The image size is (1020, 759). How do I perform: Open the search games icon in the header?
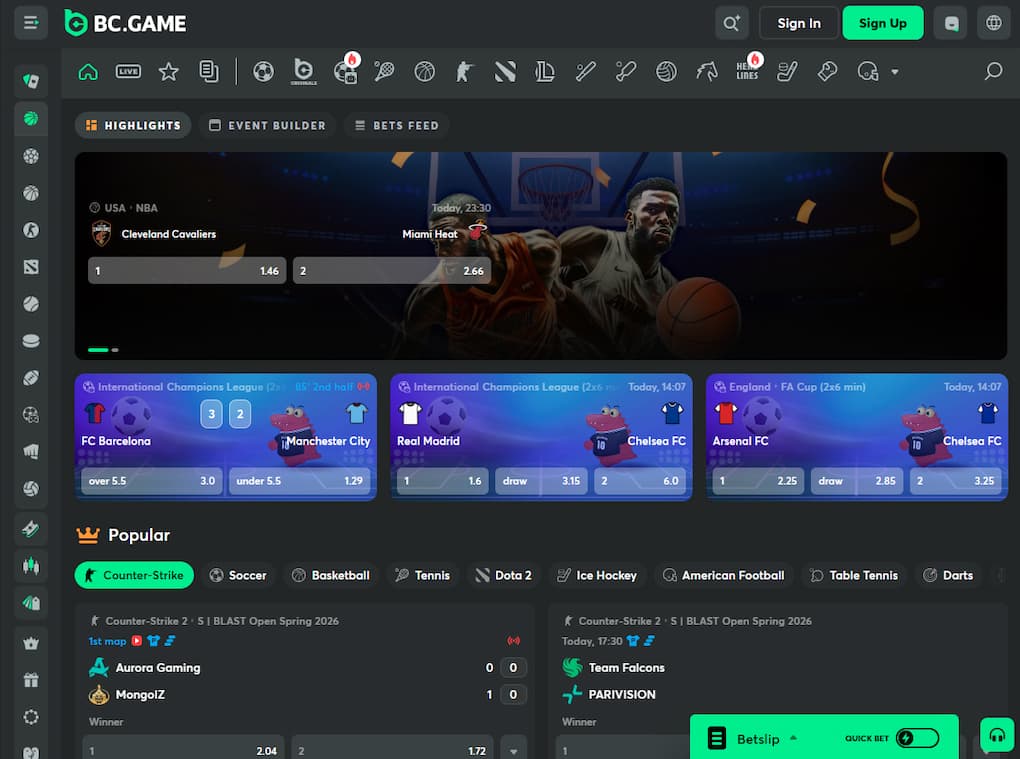[731, 23]
